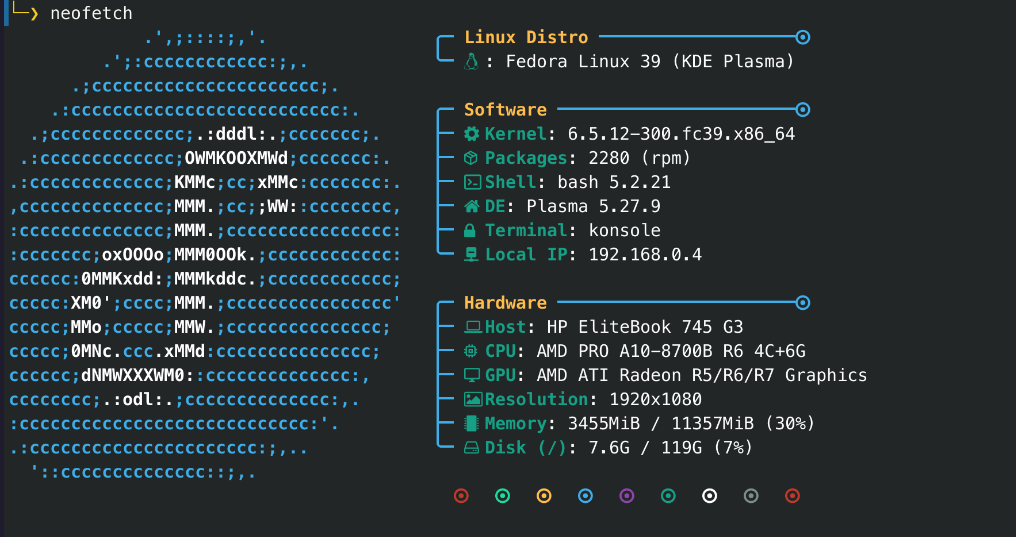This screenshot has height=537, width=1016.
Task: Click the gear icon next to Kernel
Action: [x=472, y=134]
